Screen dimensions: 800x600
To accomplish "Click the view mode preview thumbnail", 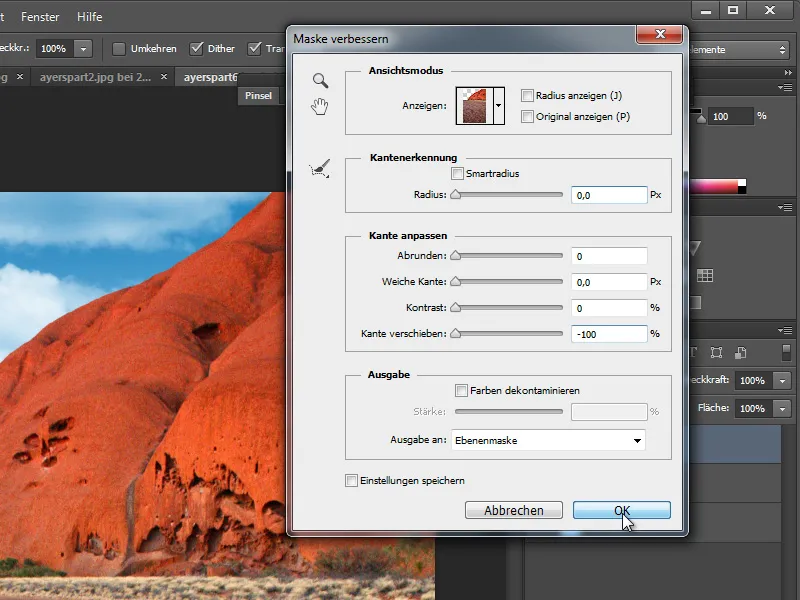I will pos(474,106).
